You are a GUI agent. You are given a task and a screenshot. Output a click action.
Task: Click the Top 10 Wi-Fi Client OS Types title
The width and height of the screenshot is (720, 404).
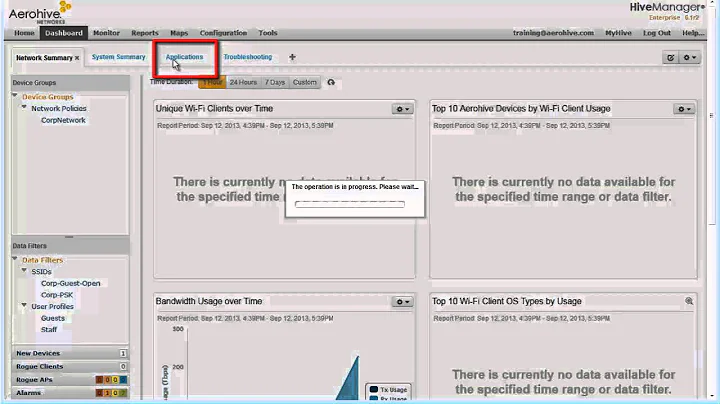(x=506, y=302)
